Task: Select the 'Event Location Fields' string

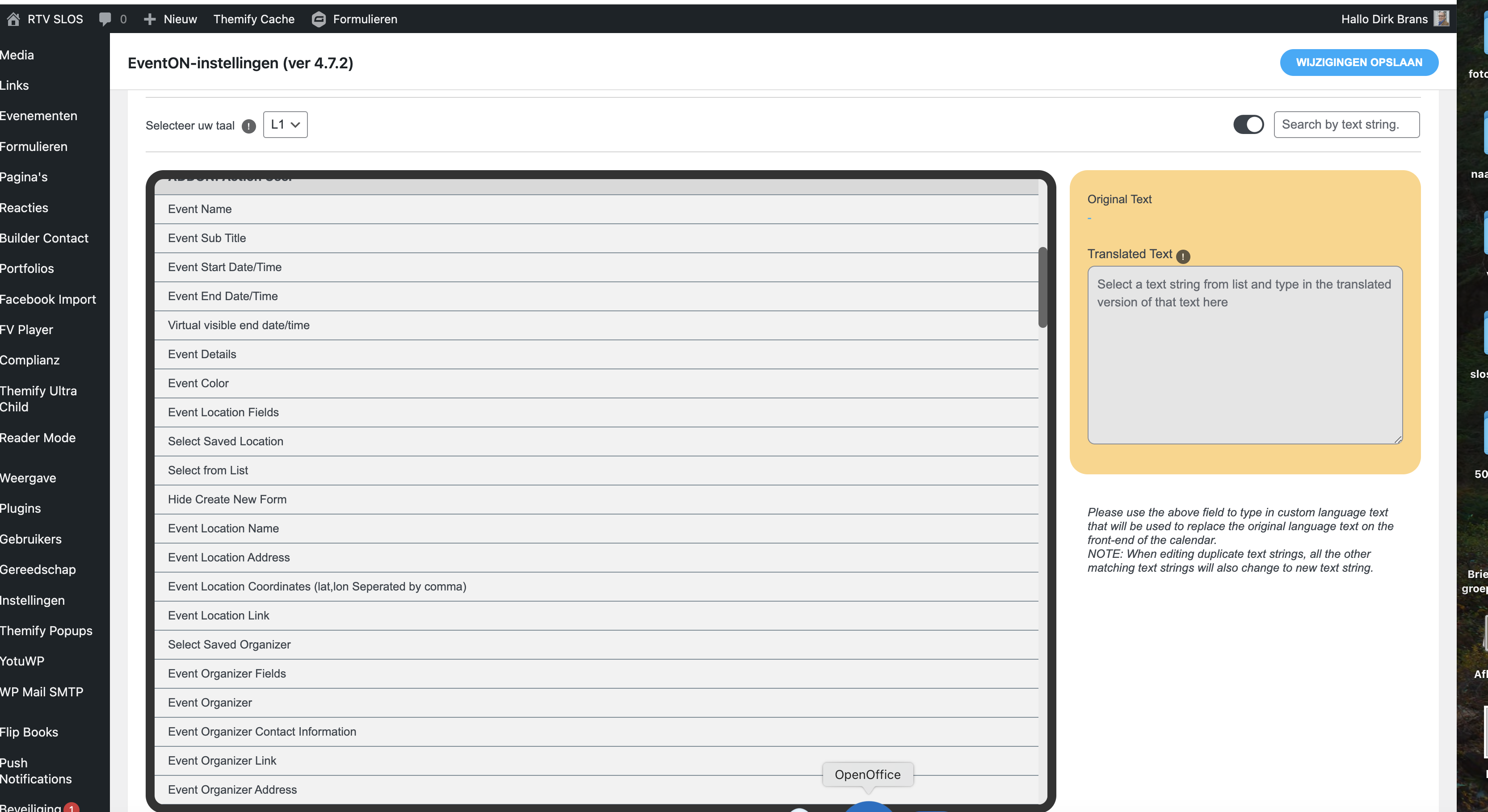Action: pos(596,412)
